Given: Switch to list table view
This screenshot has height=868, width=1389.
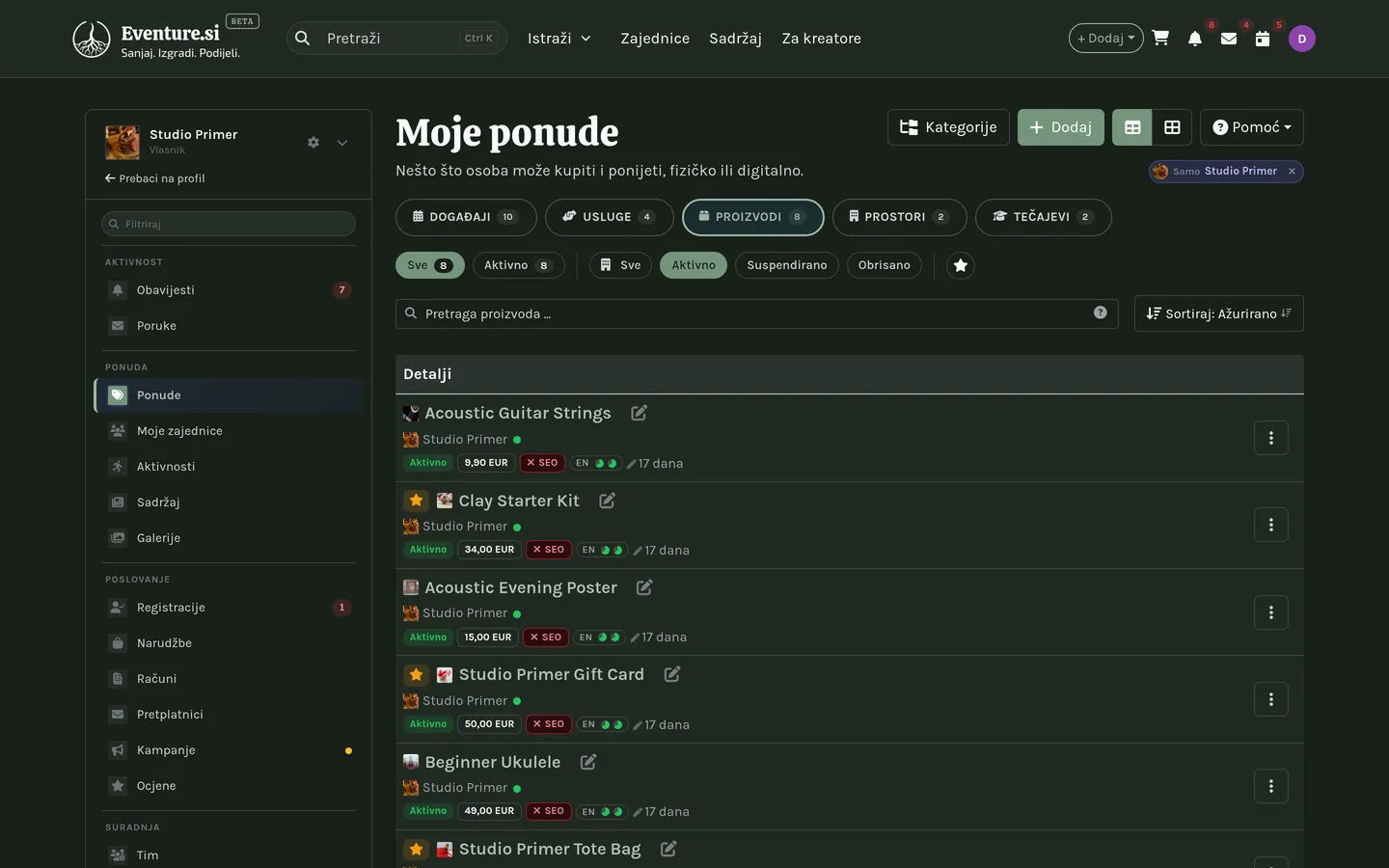Looking at the screenshot, I should point(1132,127).
